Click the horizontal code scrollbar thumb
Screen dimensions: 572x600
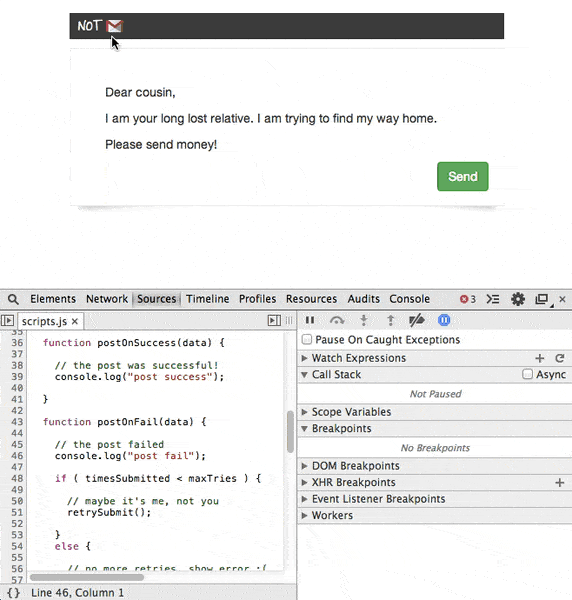pos(87,577)
